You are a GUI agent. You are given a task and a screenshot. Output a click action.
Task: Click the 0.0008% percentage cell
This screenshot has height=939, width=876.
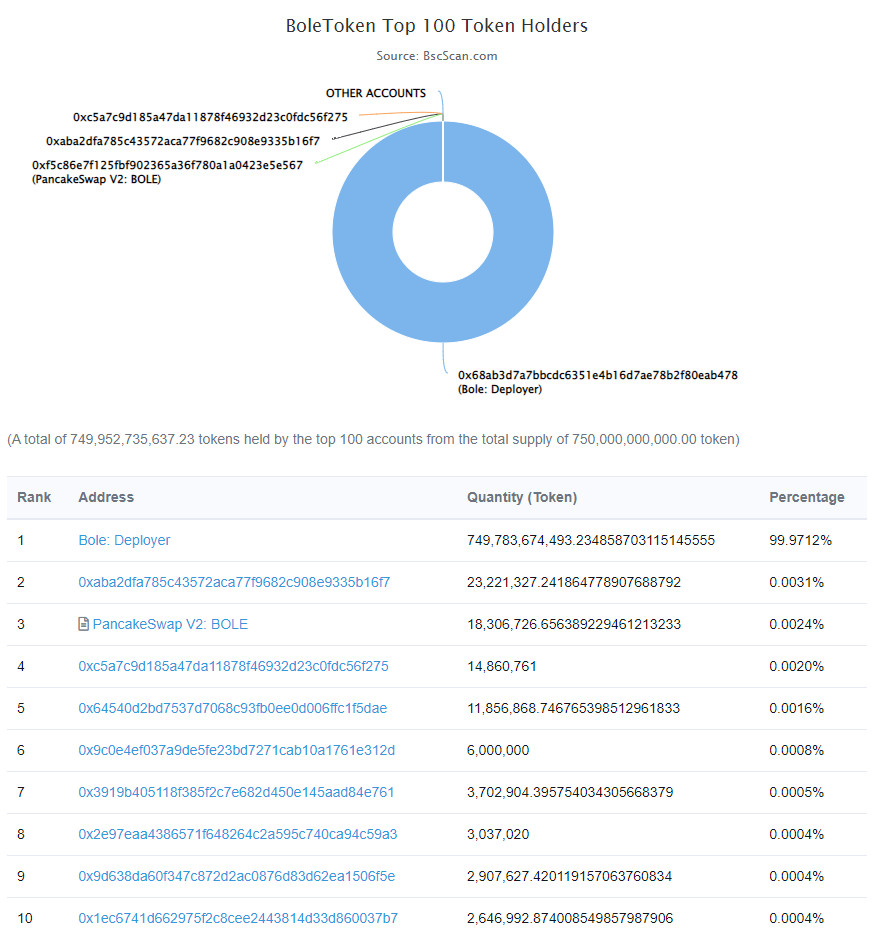[797, 750]
